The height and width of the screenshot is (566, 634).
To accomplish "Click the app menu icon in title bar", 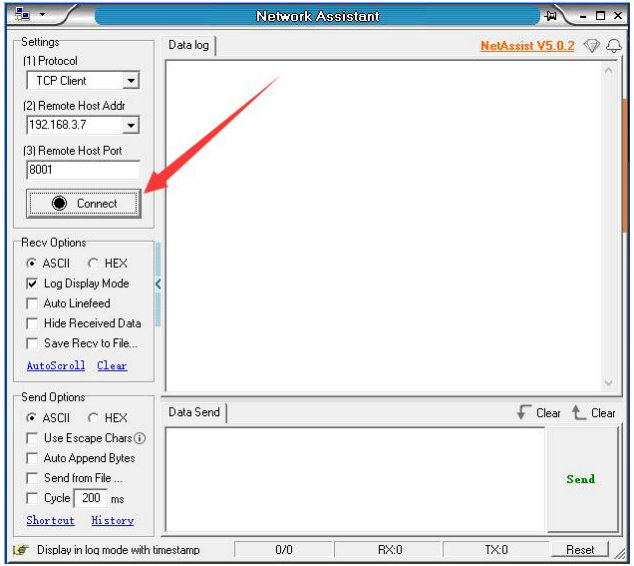I will point(24,16).
